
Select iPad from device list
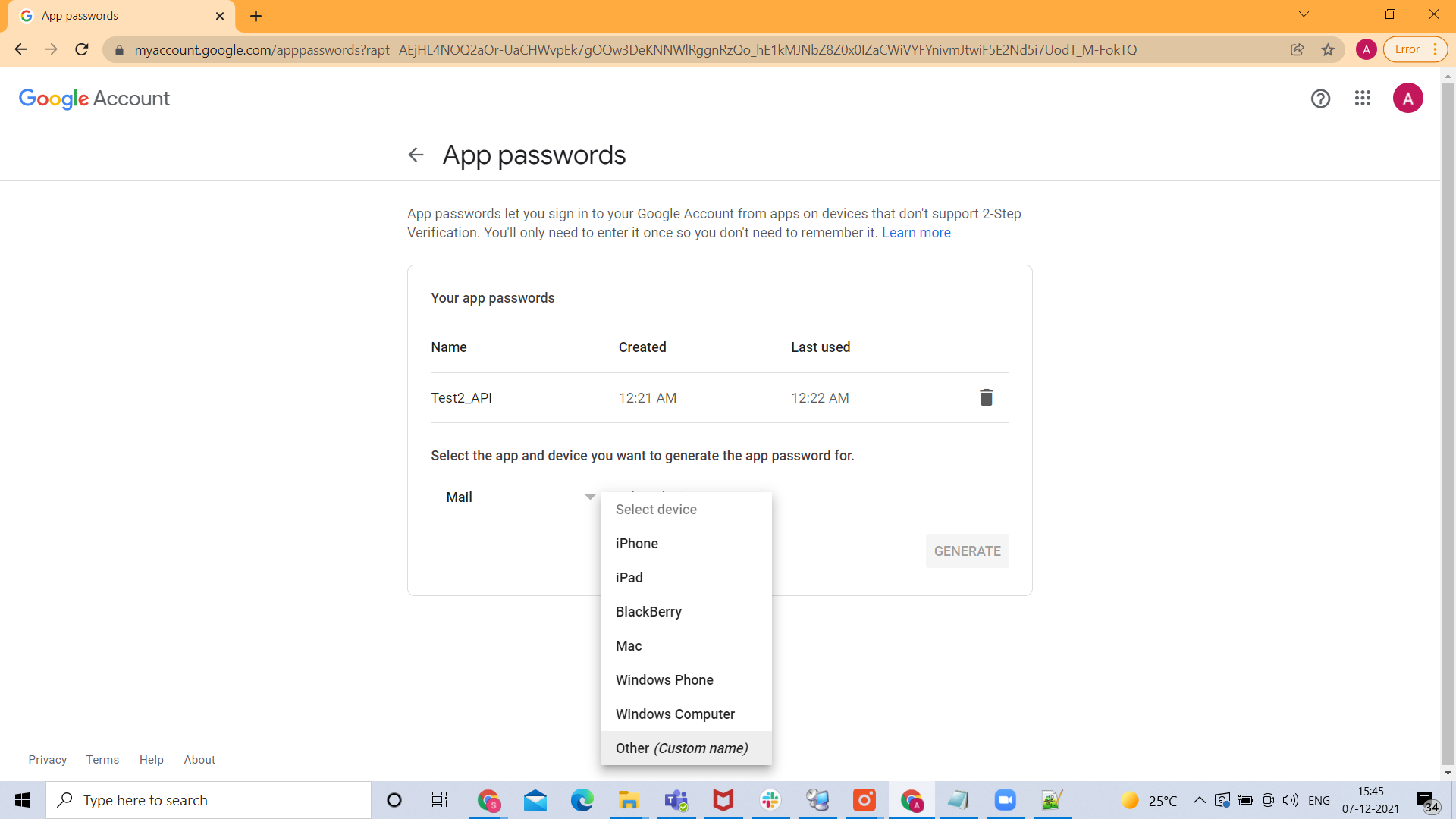pos(686,578)
